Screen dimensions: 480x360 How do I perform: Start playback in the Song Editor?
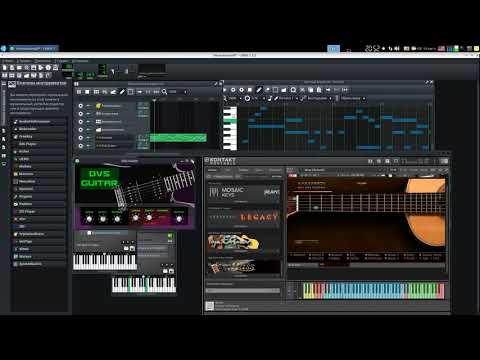79,92
